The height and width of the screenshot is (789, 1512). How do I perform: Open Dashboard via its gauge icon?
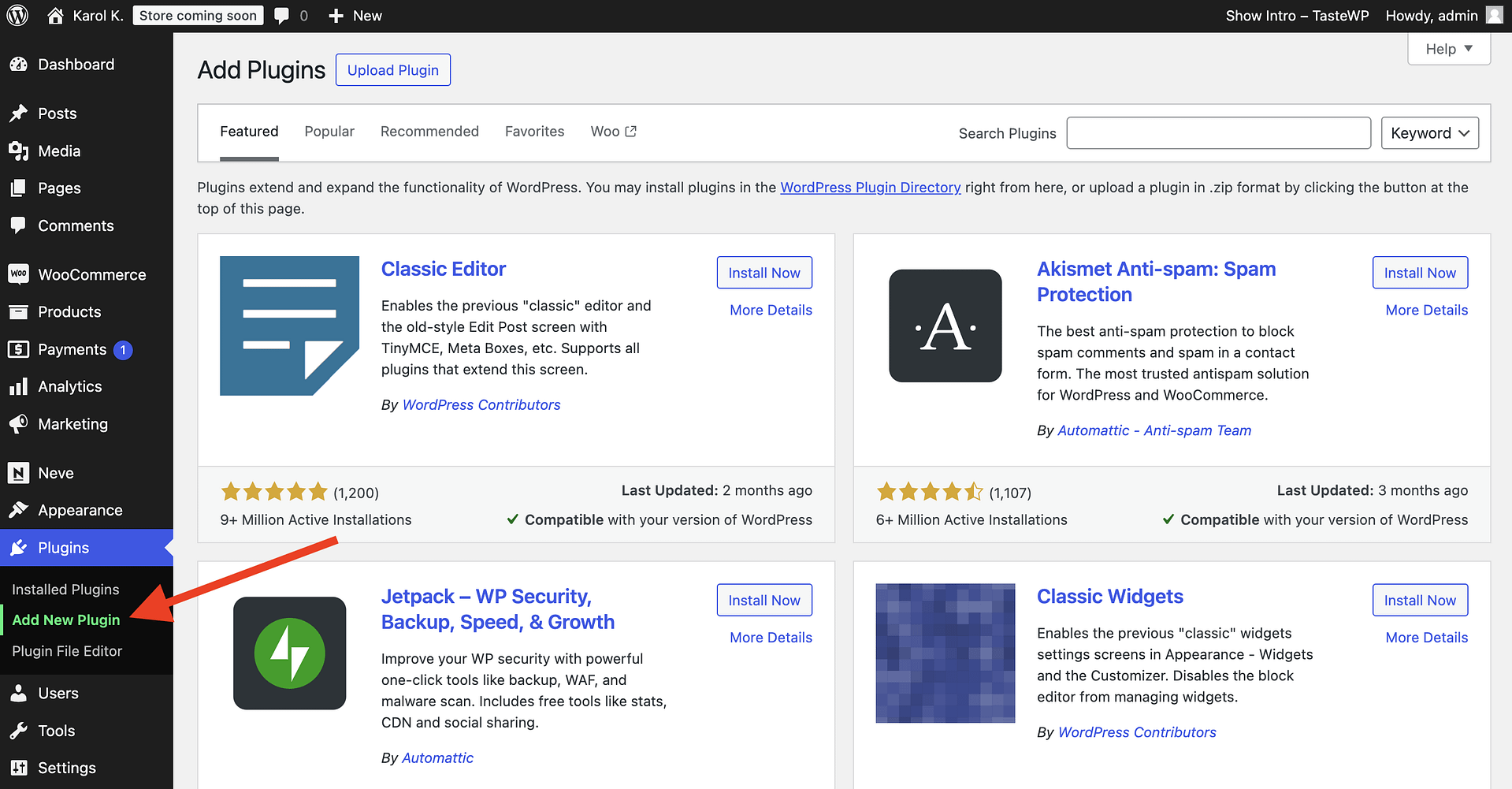click(19, 65)
